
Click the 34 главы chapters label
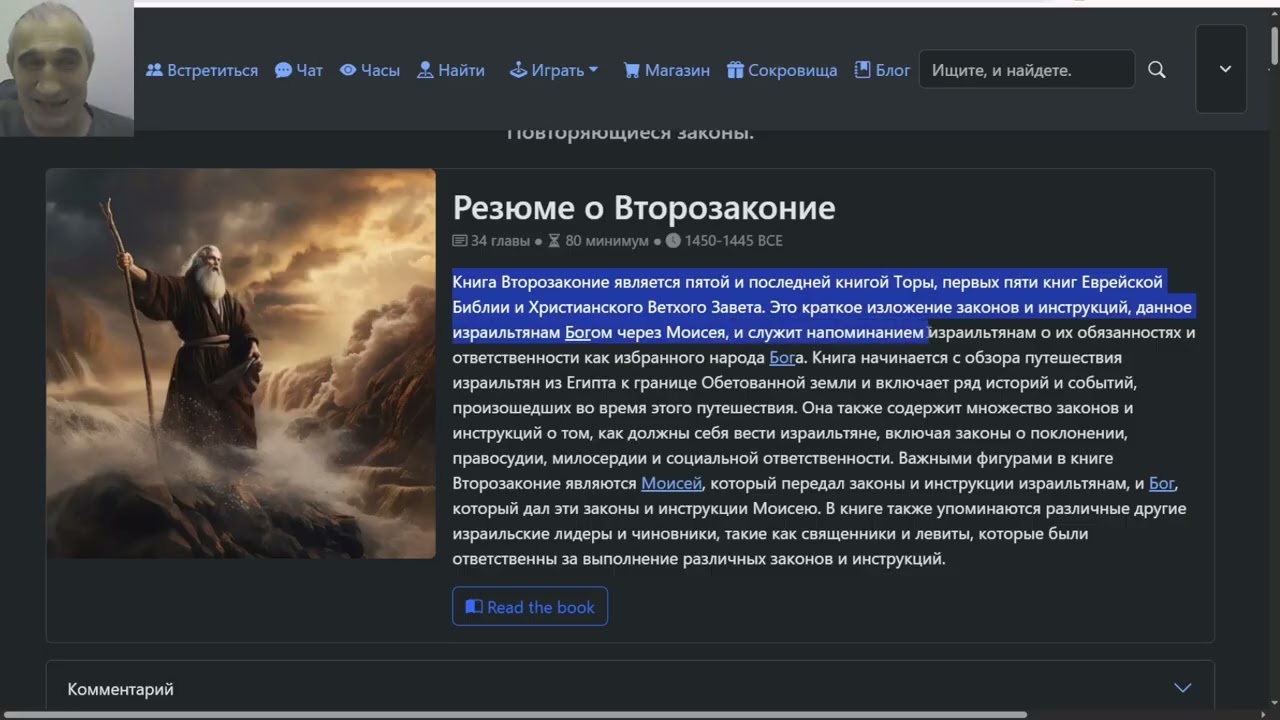[x=501, y=241]
